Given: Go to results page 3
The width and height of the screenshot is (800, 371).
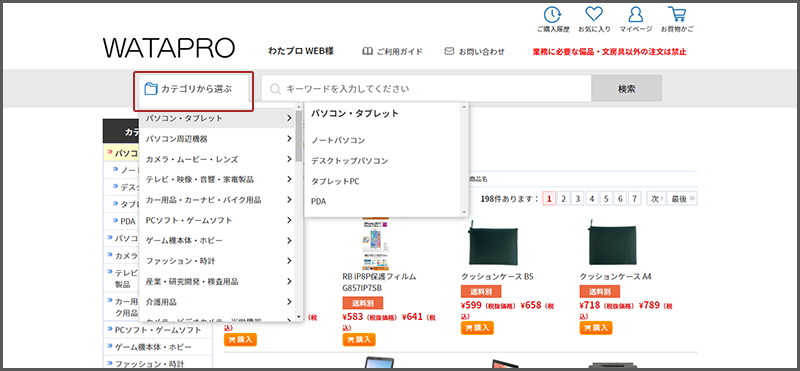Looking at the screenshot, I should click(x=578, y=199).
